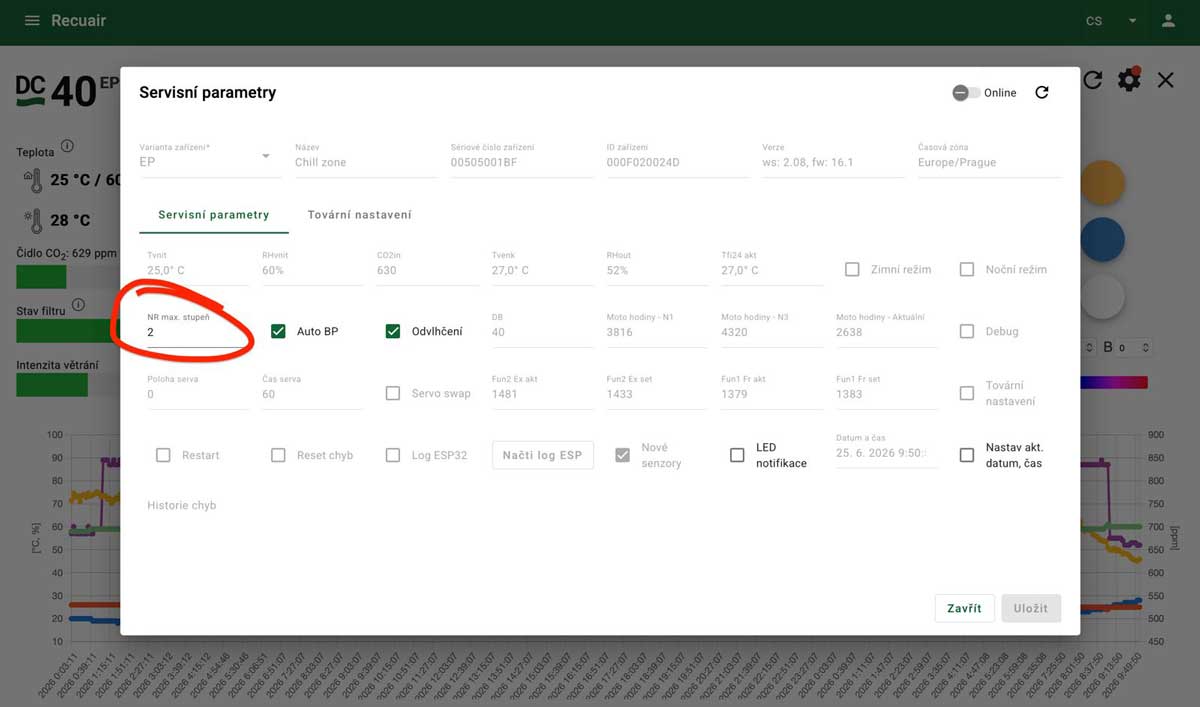Open the user account icon
Viewport: 1200px width, 707px height.
(1167, 21)
